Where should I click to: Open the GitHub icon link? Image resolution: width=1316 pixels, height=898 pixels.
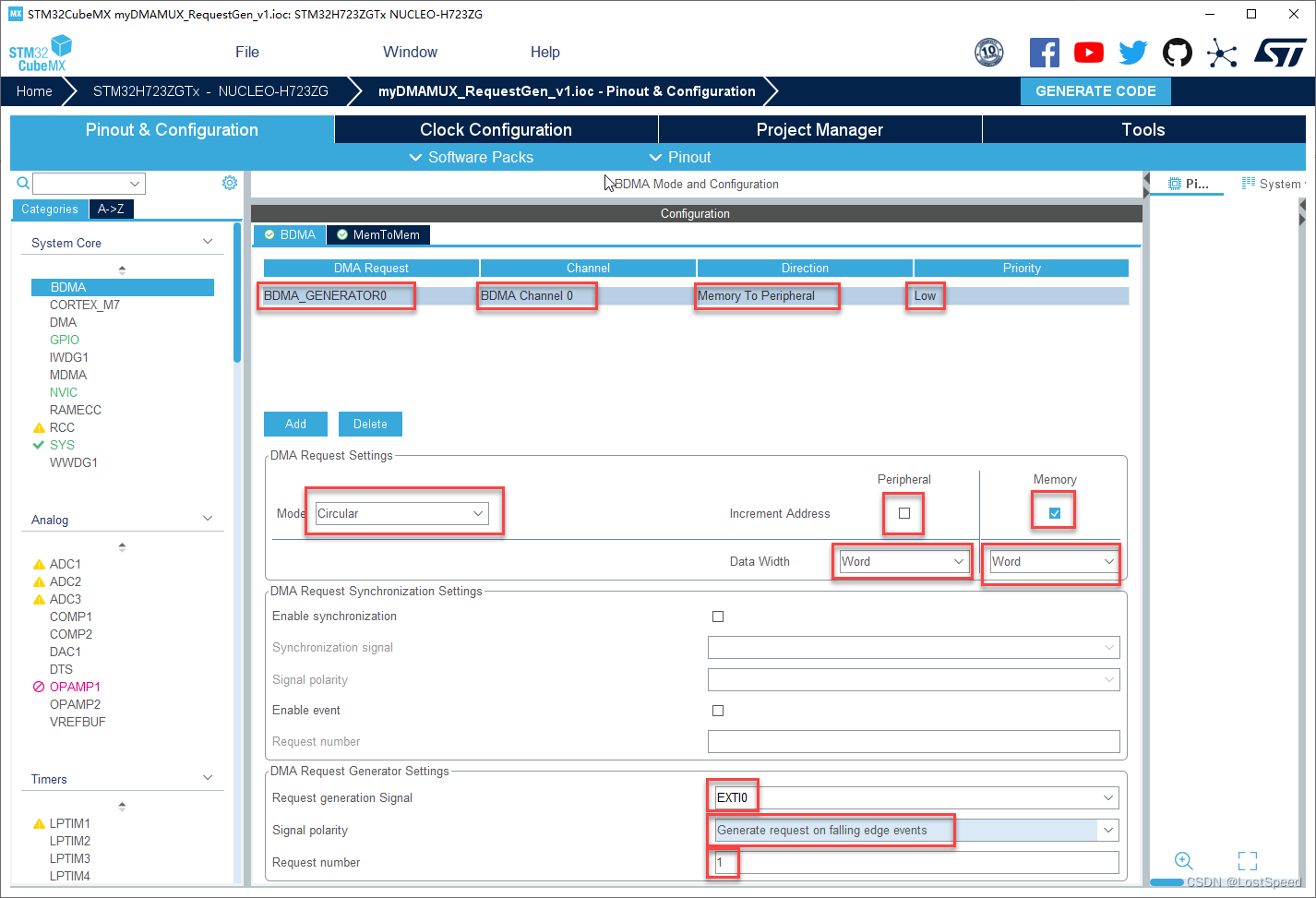coord(1178,53)
